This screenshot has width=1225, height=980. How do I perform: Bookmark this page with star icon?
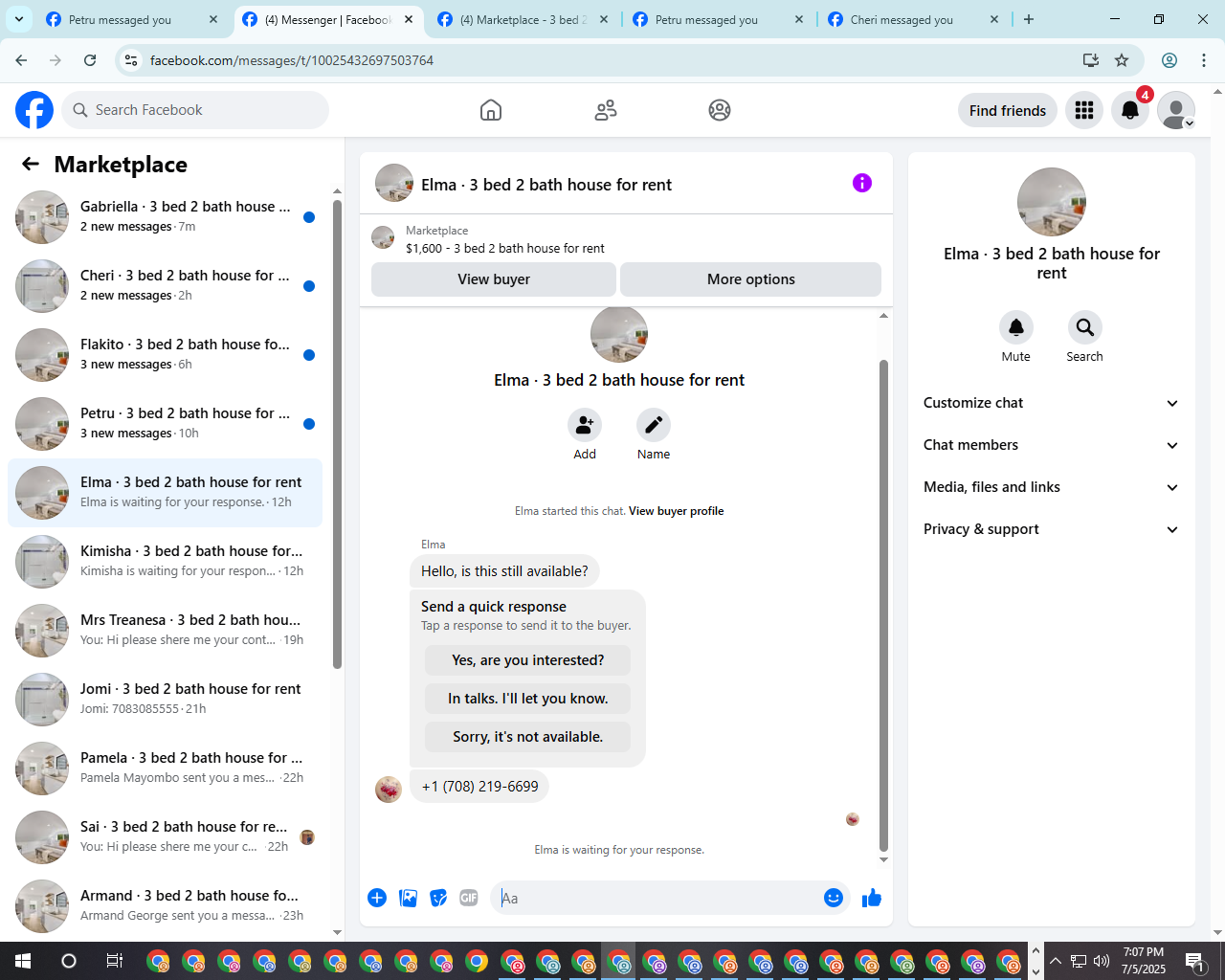coord(1122,60)
